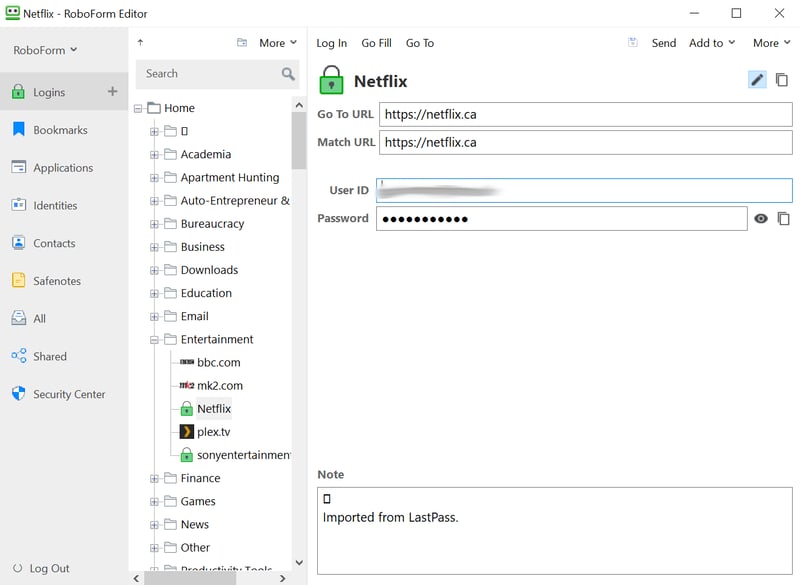Collapse the Home folder
The width and height of the screenshot is (800, 585).
click(138, 109)
